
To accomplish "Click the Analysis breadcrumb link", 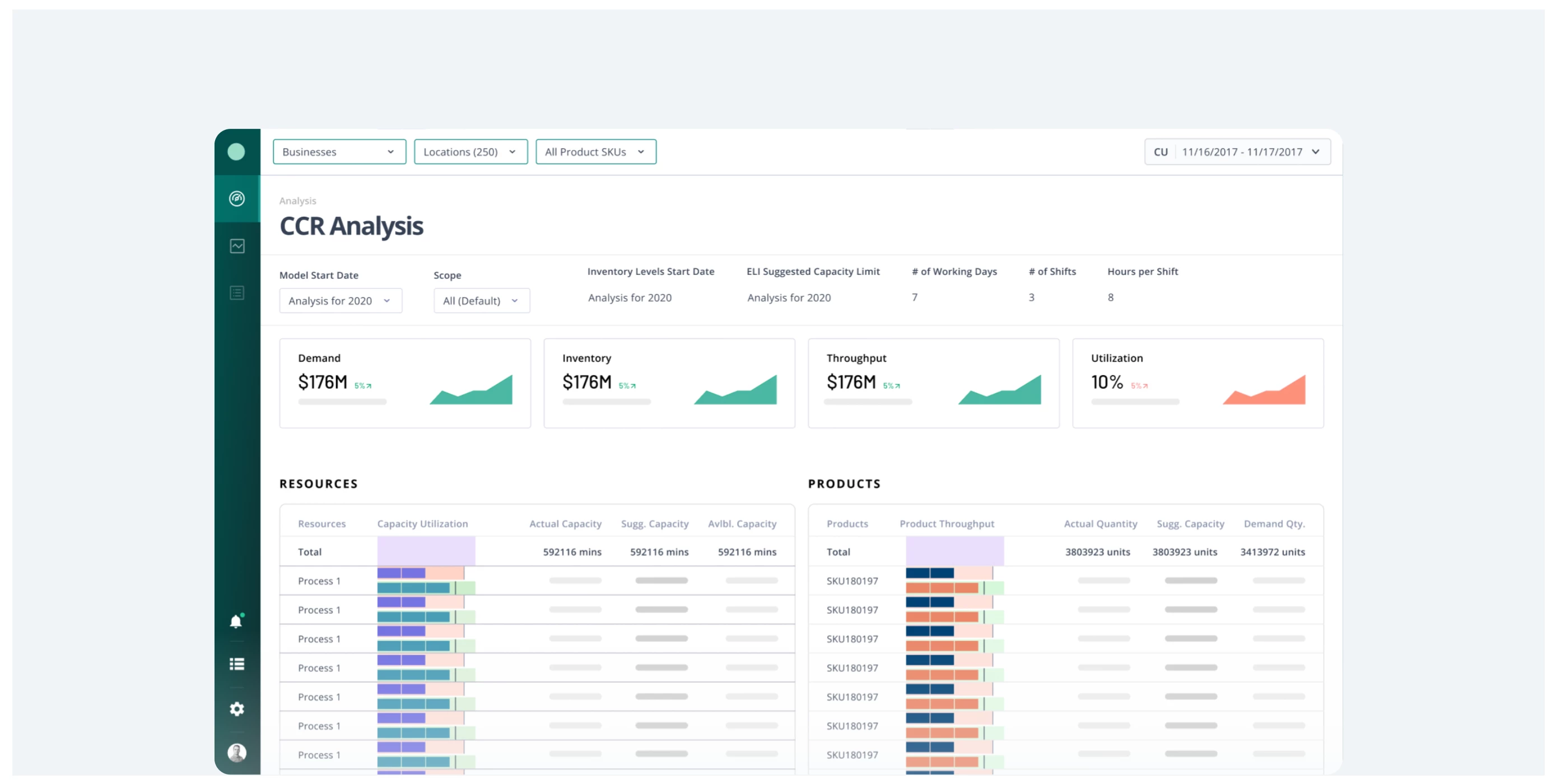I will 297,200.
